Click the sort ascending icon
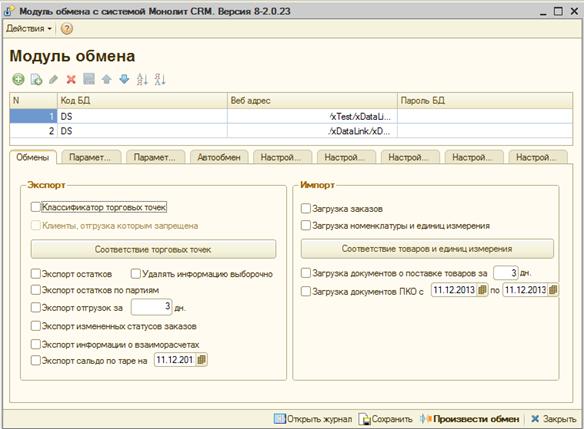The image size is (584, 429). (x=142, y=79)
